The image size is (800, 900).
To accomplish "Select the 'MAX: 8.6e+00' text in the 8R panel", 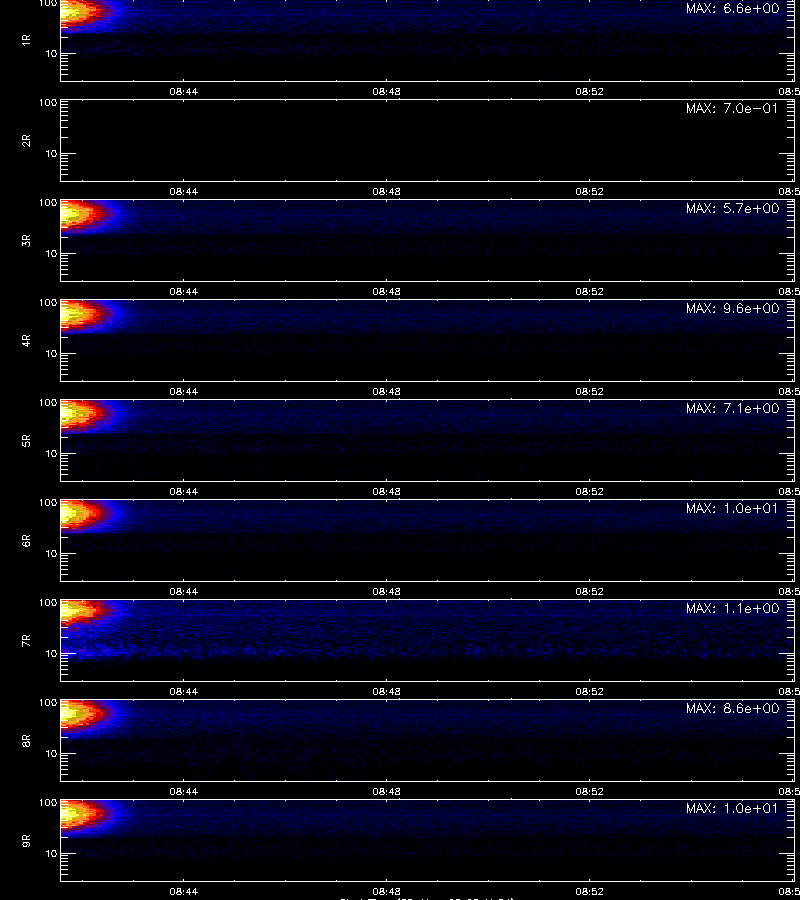I will (732, 708).
